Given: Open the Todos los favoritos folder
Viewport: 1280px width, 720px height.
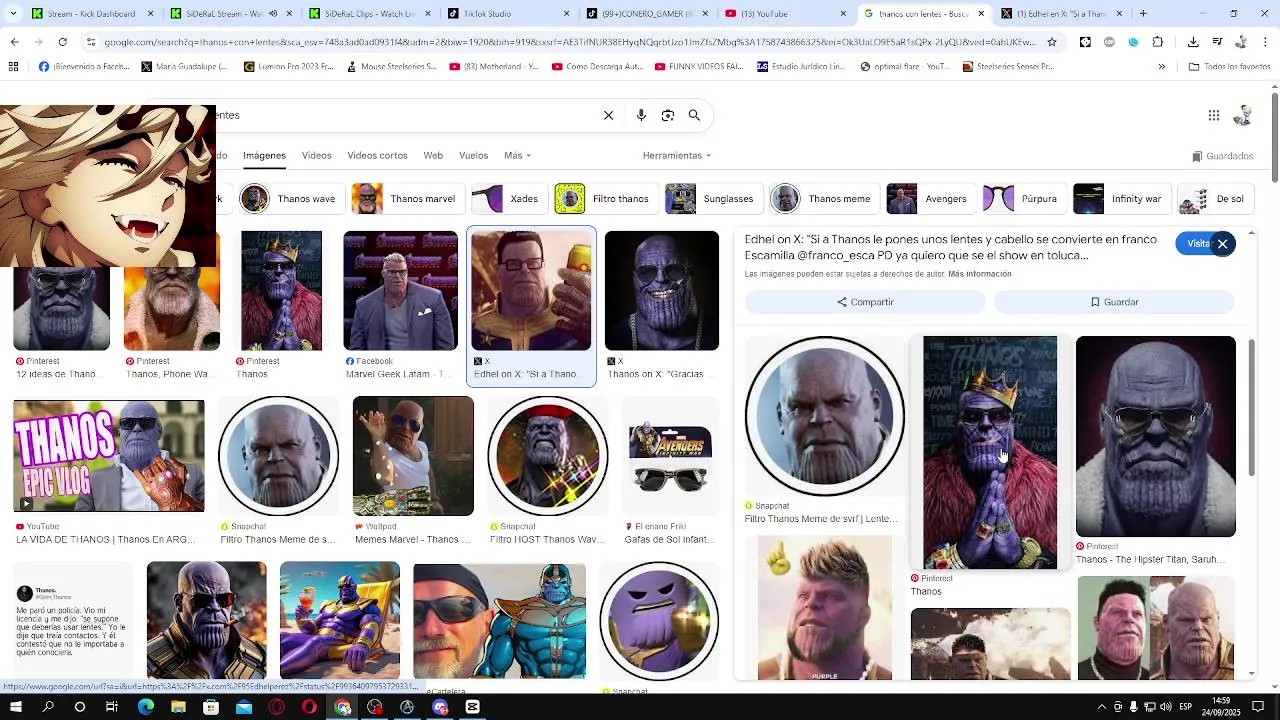Looking at the screenshot, I should (1229, 66).
